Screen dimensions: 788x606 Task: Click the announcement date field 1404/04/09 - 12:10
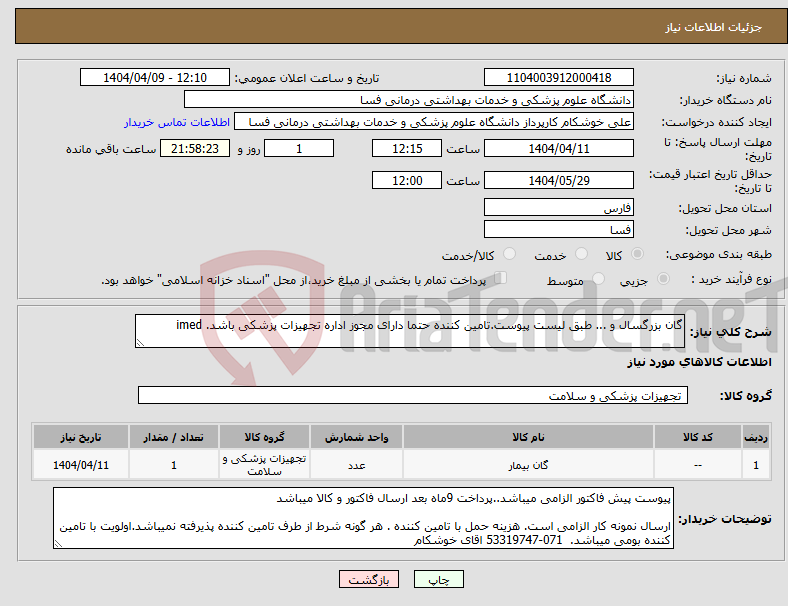tap(155, 77)
